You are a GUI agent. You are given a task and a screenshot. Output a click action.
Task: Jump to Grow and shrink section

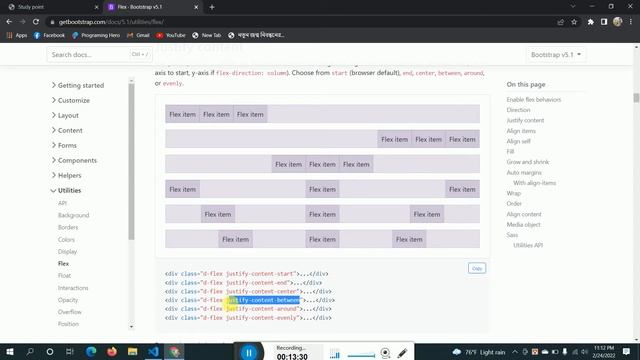click(528, 162)
